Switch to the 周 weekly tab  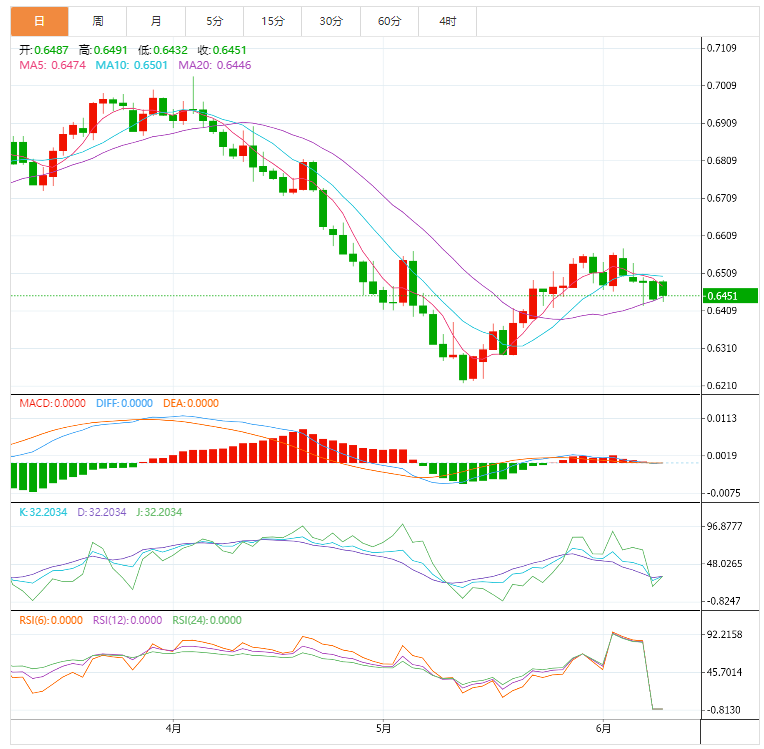pos(97,21)
